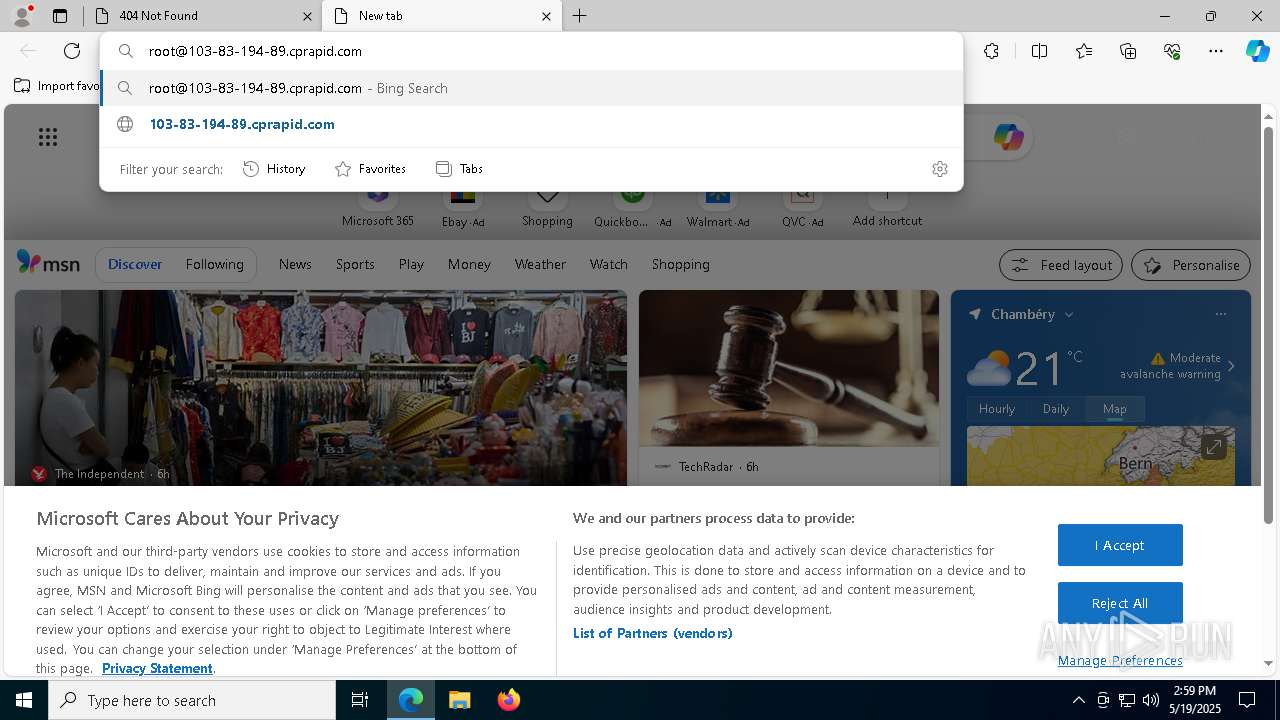Open the tab actions menu icon

pyautogui.click(x=60, y=16)
